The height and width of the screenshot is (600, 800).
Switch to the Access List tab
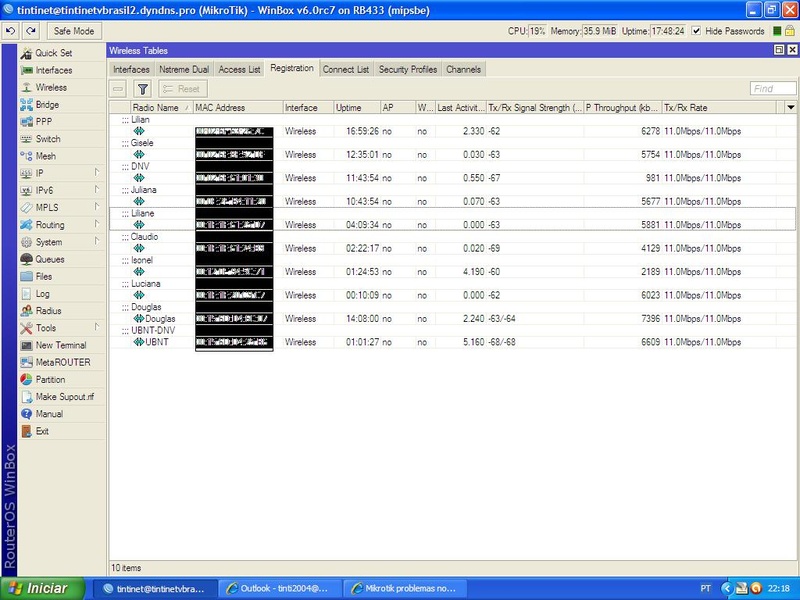click(x=239, y=69)
